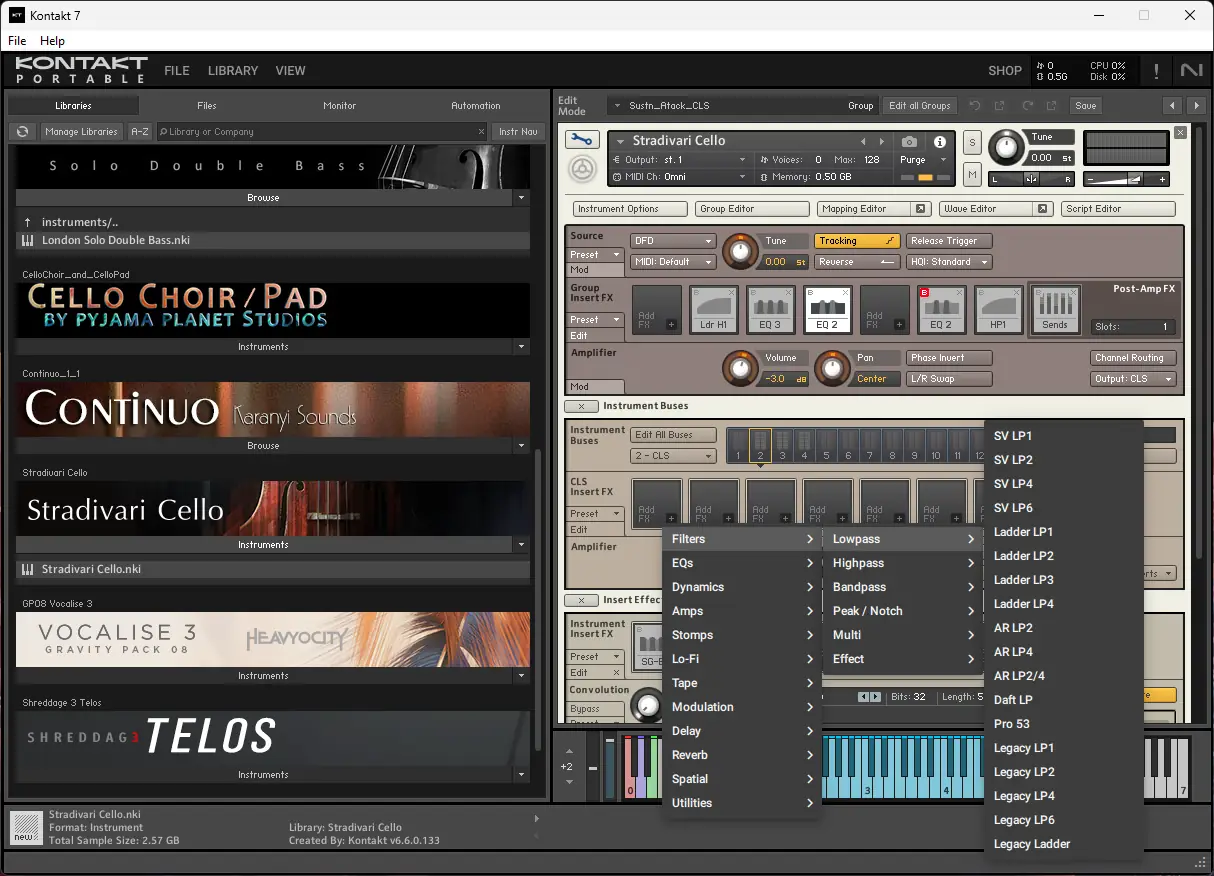Switch to the Files tab
The height and width of the screenshot is (876, 1214).
tap(206, 105)
